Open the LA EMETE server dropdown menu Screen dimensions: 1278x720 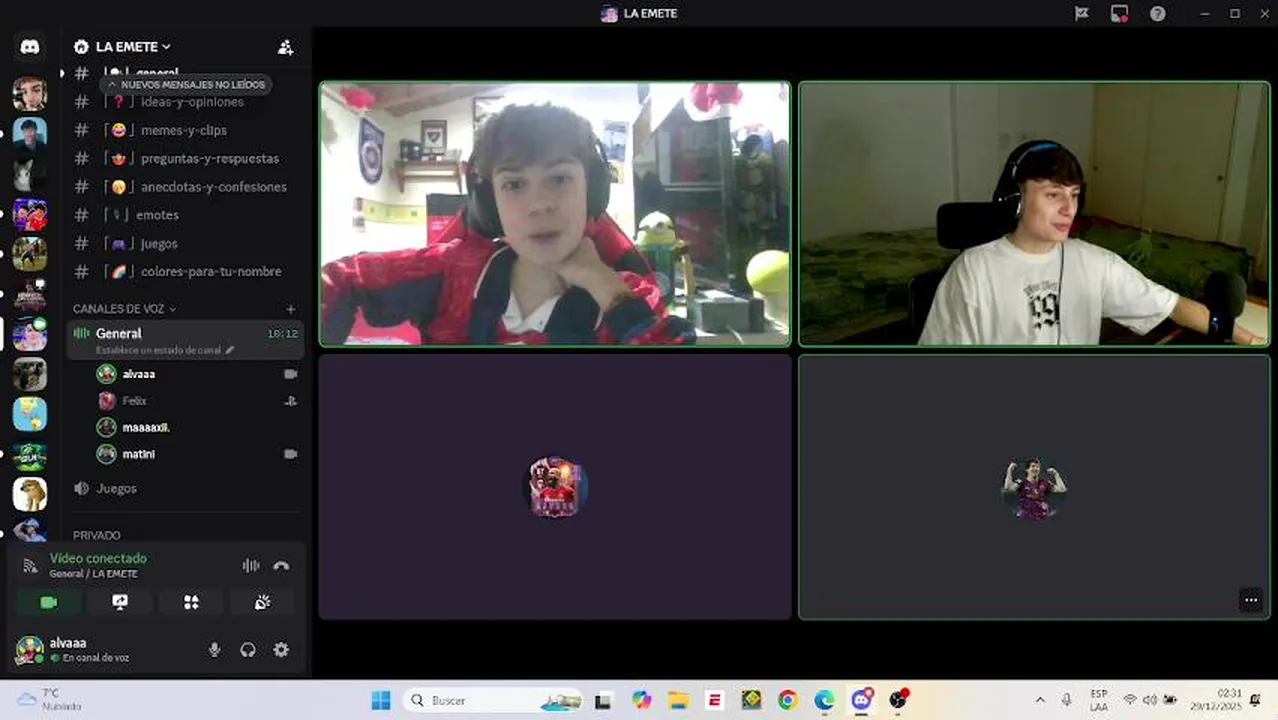click(133, 47)
